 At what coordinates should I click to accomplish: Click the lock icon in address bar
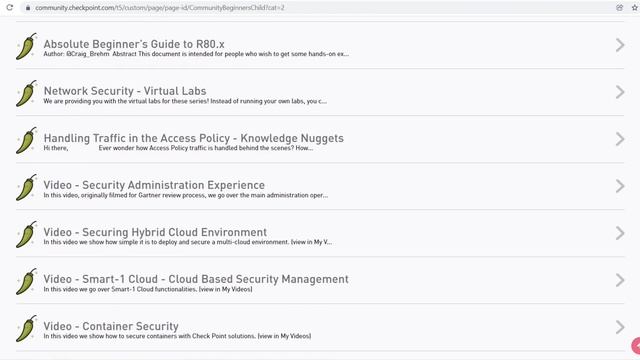28,8
